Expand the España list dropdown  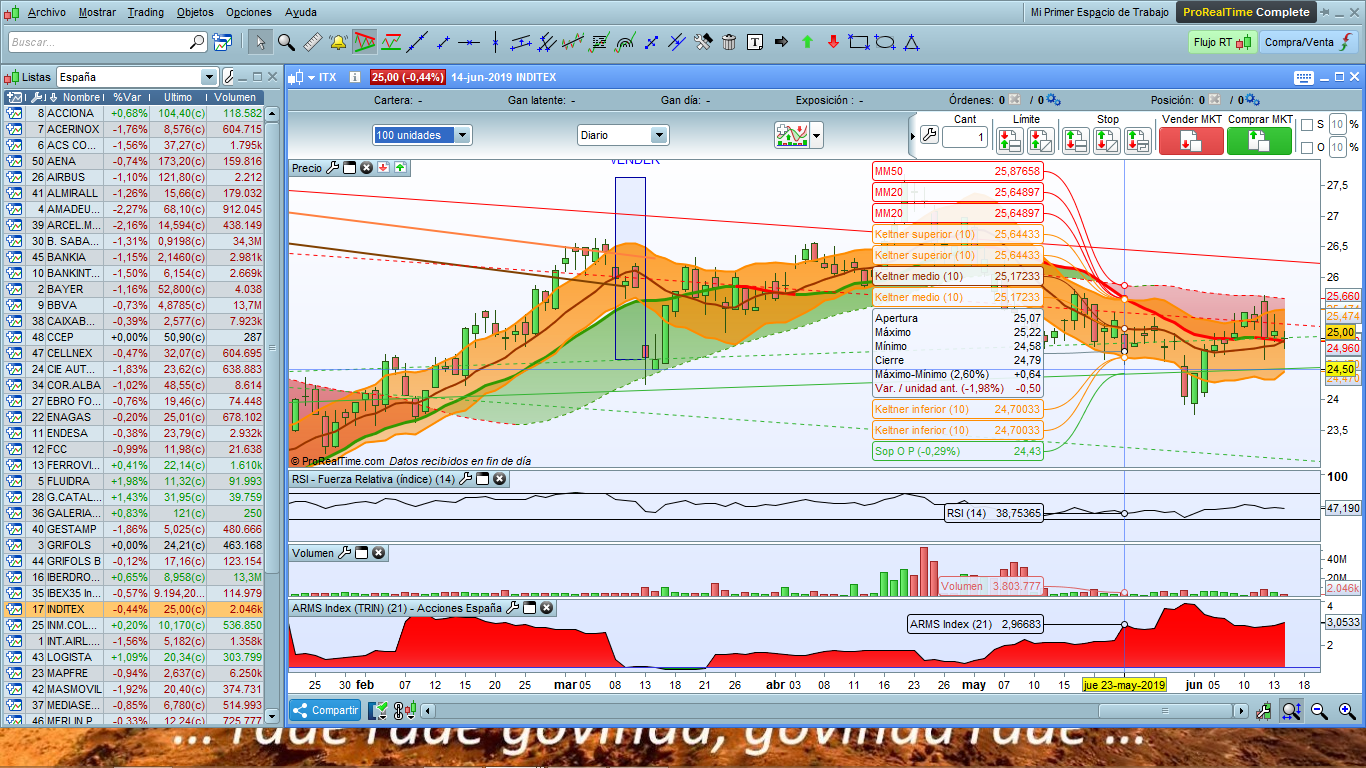[208, 77]
